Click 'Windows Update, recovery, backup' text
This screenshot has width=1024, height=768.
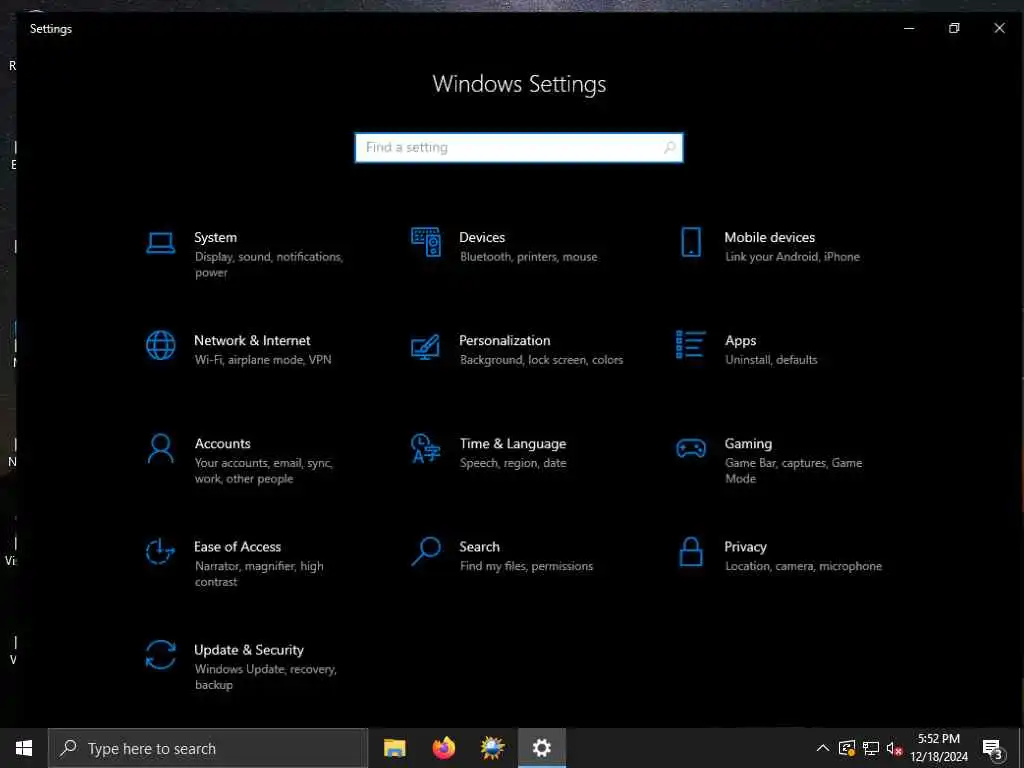coord(266,677)
